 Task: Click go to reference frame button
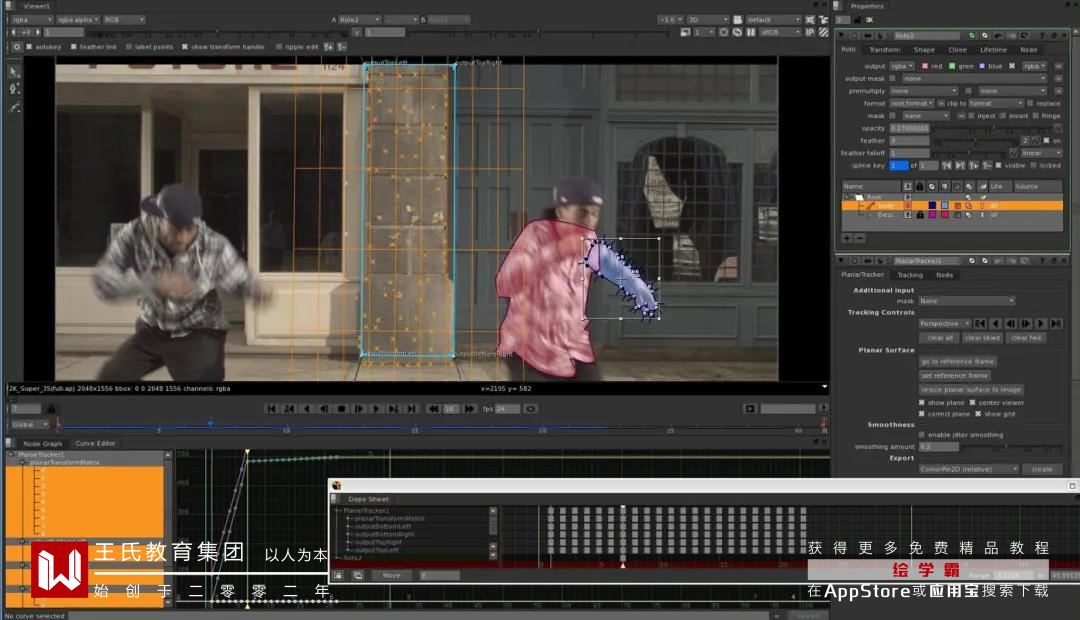(x=957, y=361)
